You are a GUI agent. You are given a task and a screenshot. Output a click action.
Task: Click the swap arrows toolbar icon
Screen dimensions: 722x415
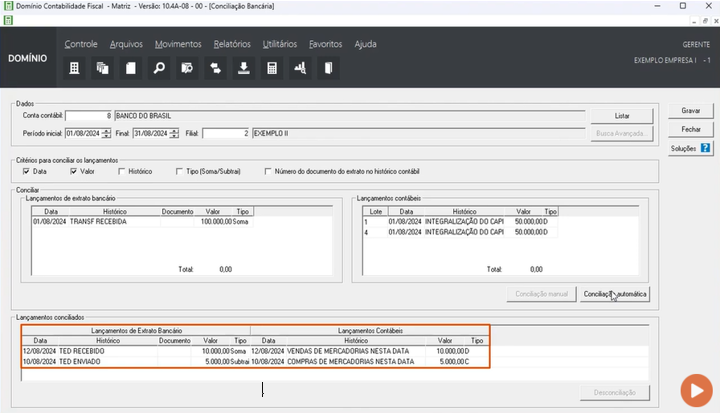[x=215, y=69]
